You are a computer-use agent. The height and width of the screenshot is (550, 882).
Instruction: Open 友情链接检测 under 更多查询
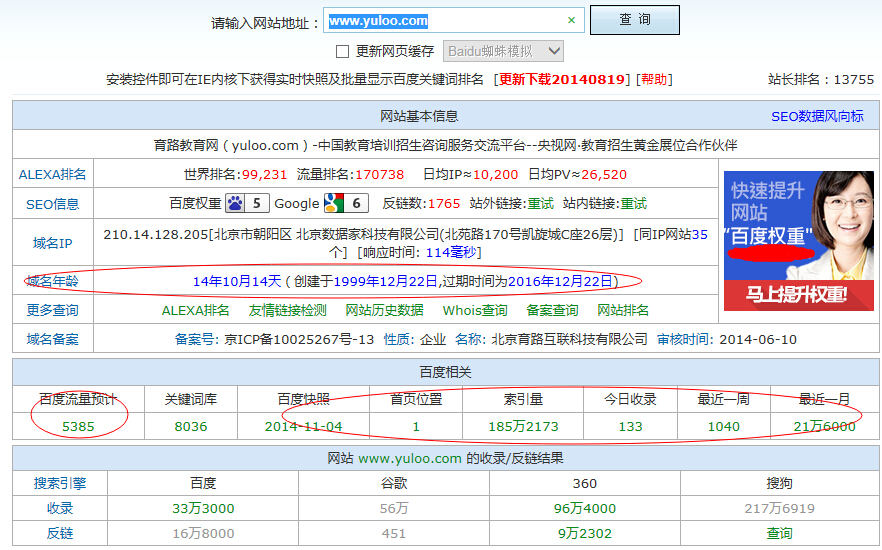coord(287,310)
